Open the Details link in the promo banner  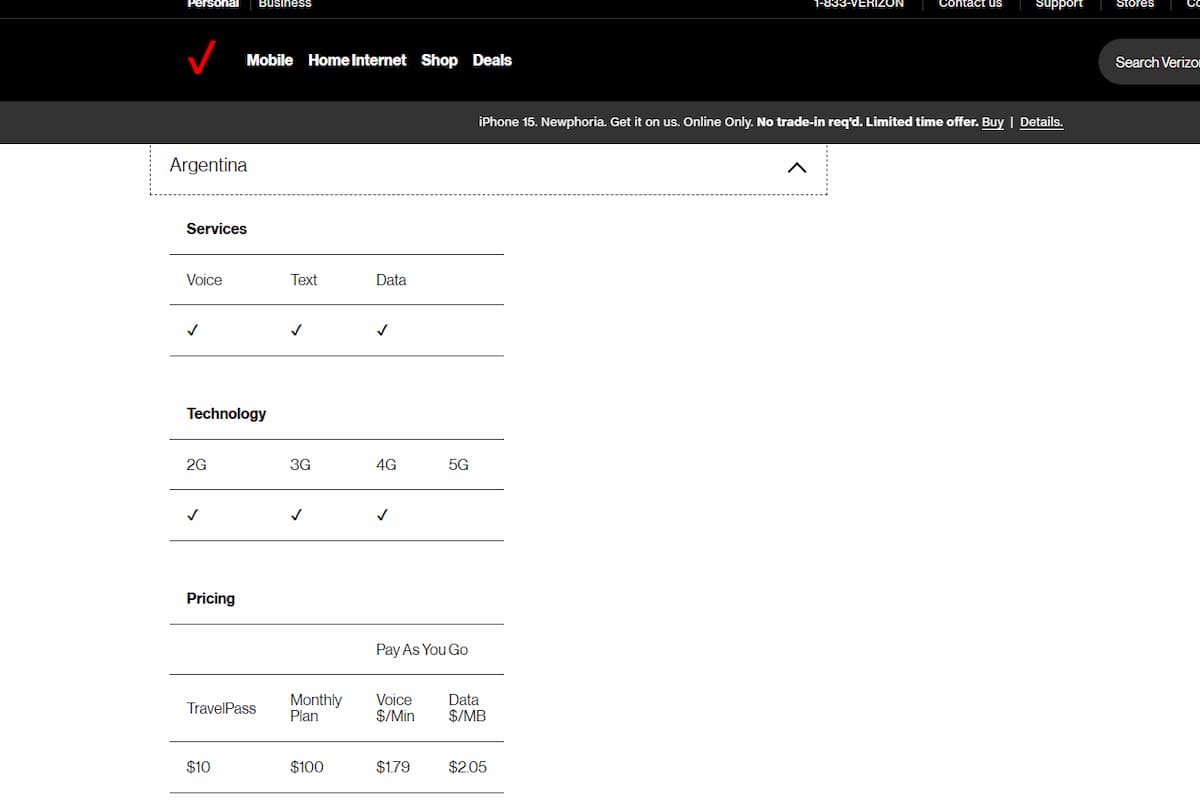[x=1041, y=122]
